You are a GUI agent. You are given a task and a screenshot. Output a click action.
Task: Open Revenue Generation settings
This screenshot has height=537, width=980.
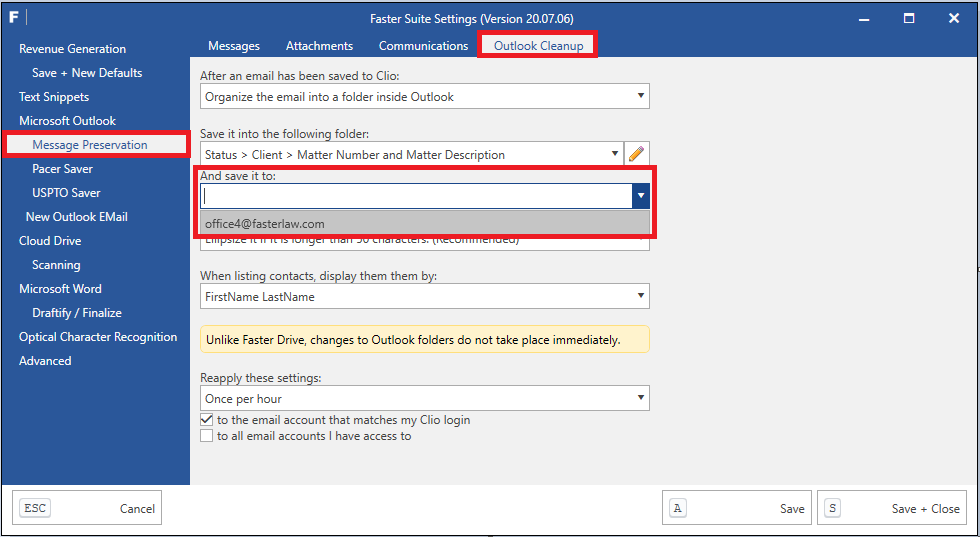tap(72, 49)
